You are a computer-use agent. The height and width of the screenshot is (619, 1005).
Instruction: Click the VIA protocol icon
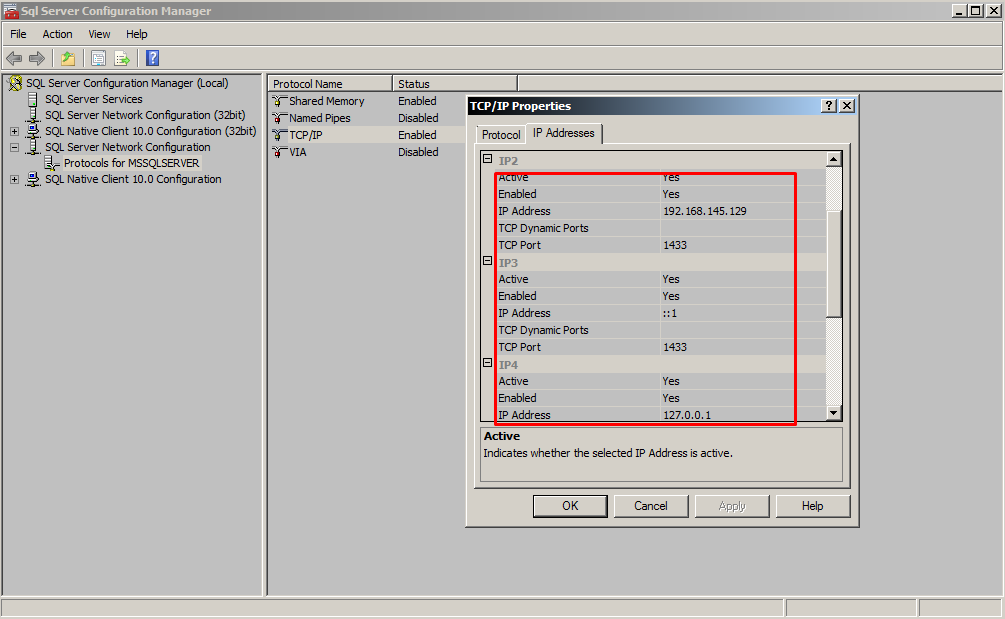[279, 153]
